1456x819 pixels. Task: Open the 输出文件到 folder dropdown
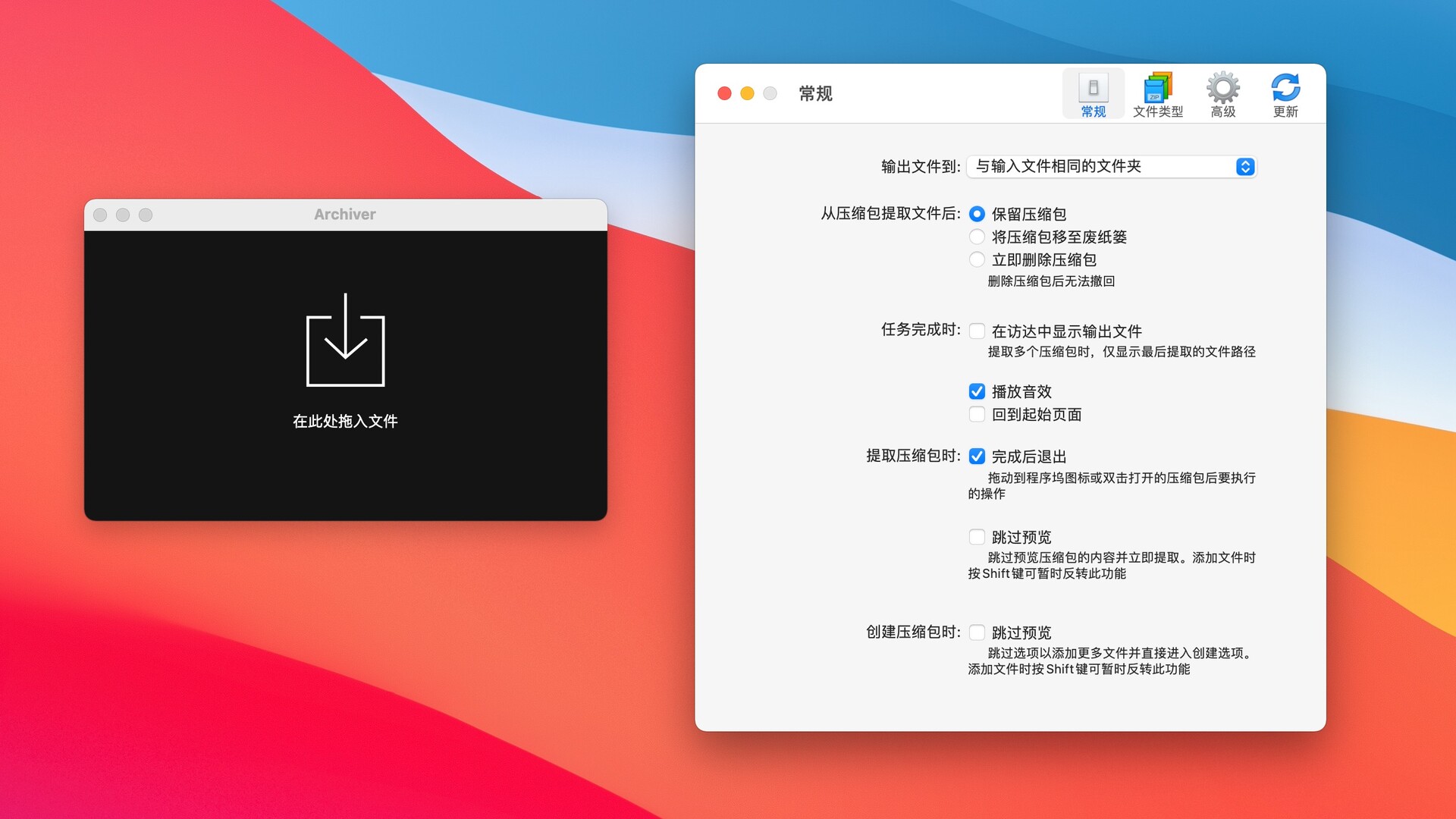(1112, 167)
